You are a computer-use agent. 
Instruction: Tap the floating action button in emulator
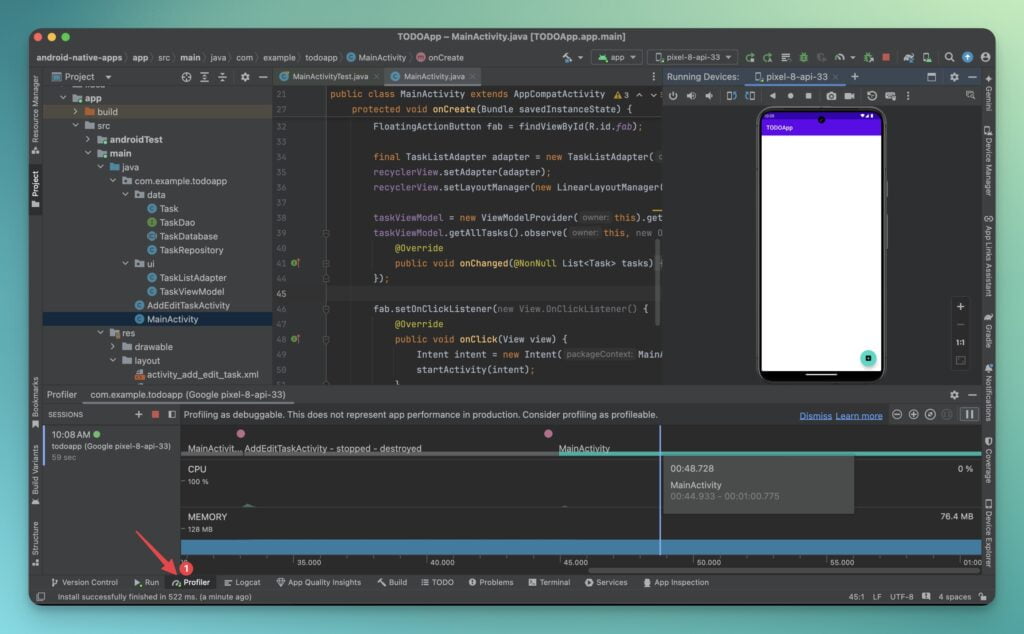coord(868,358)
